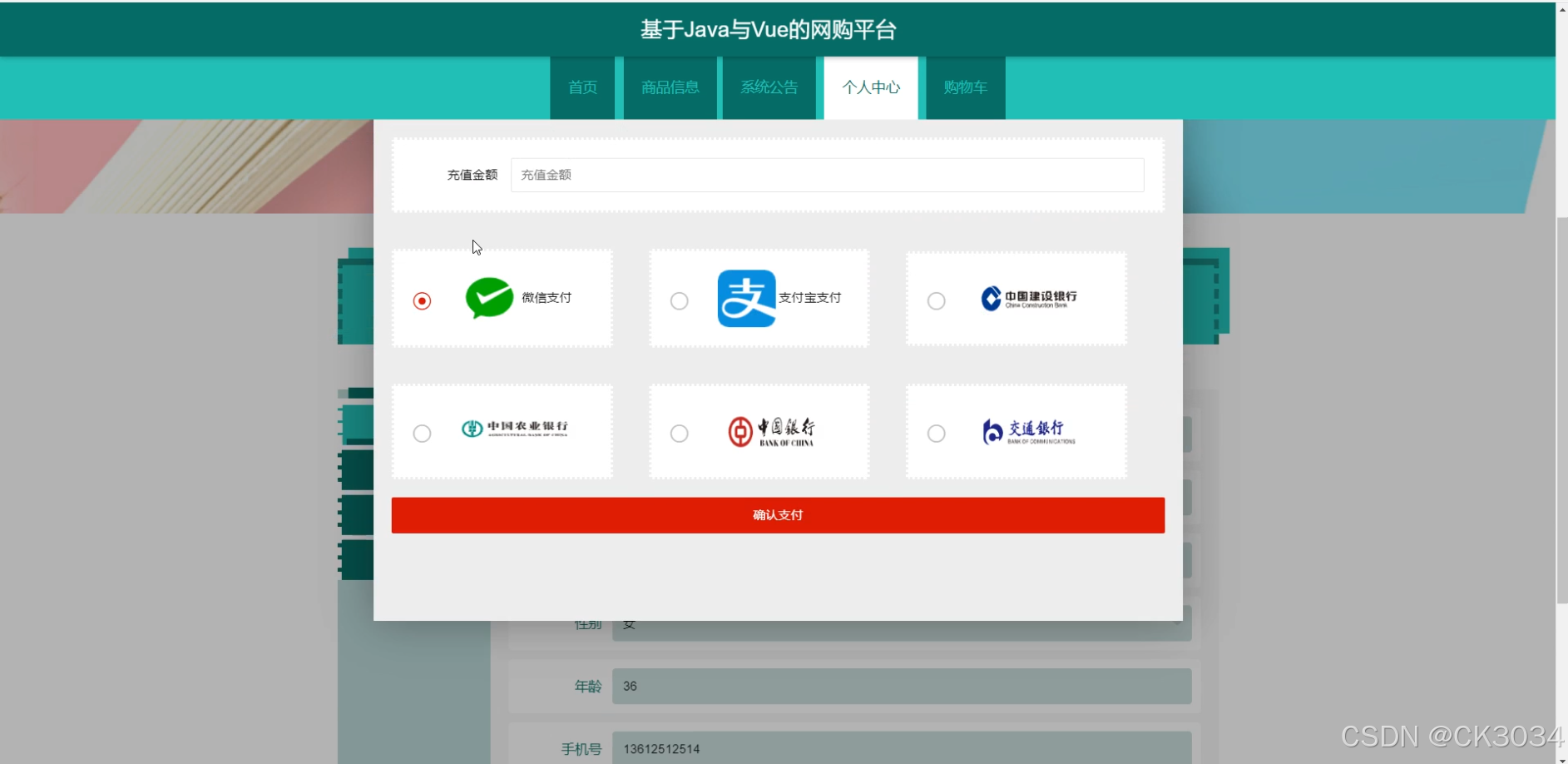Click the page vertical scrollbar
The height and width of the screenshot is (764, 1568).
[x=1562, y=410]
